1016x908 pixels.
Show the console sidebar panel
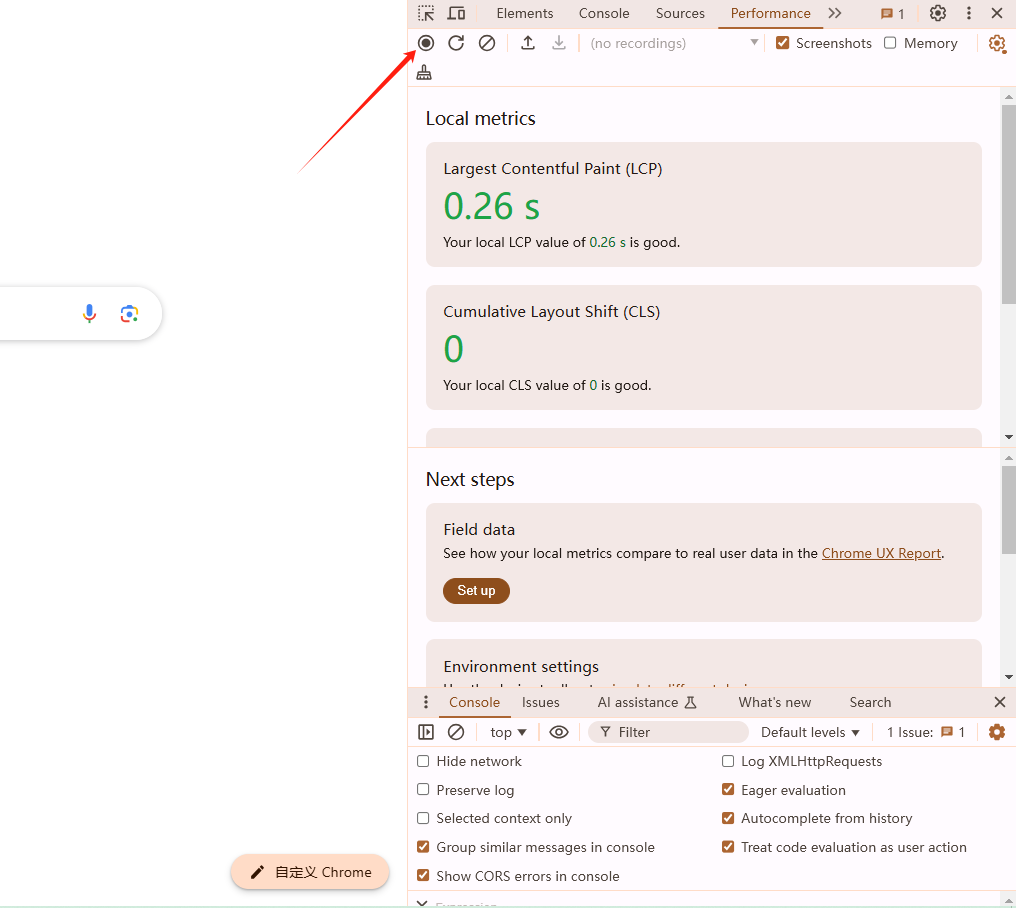[426, 732]
